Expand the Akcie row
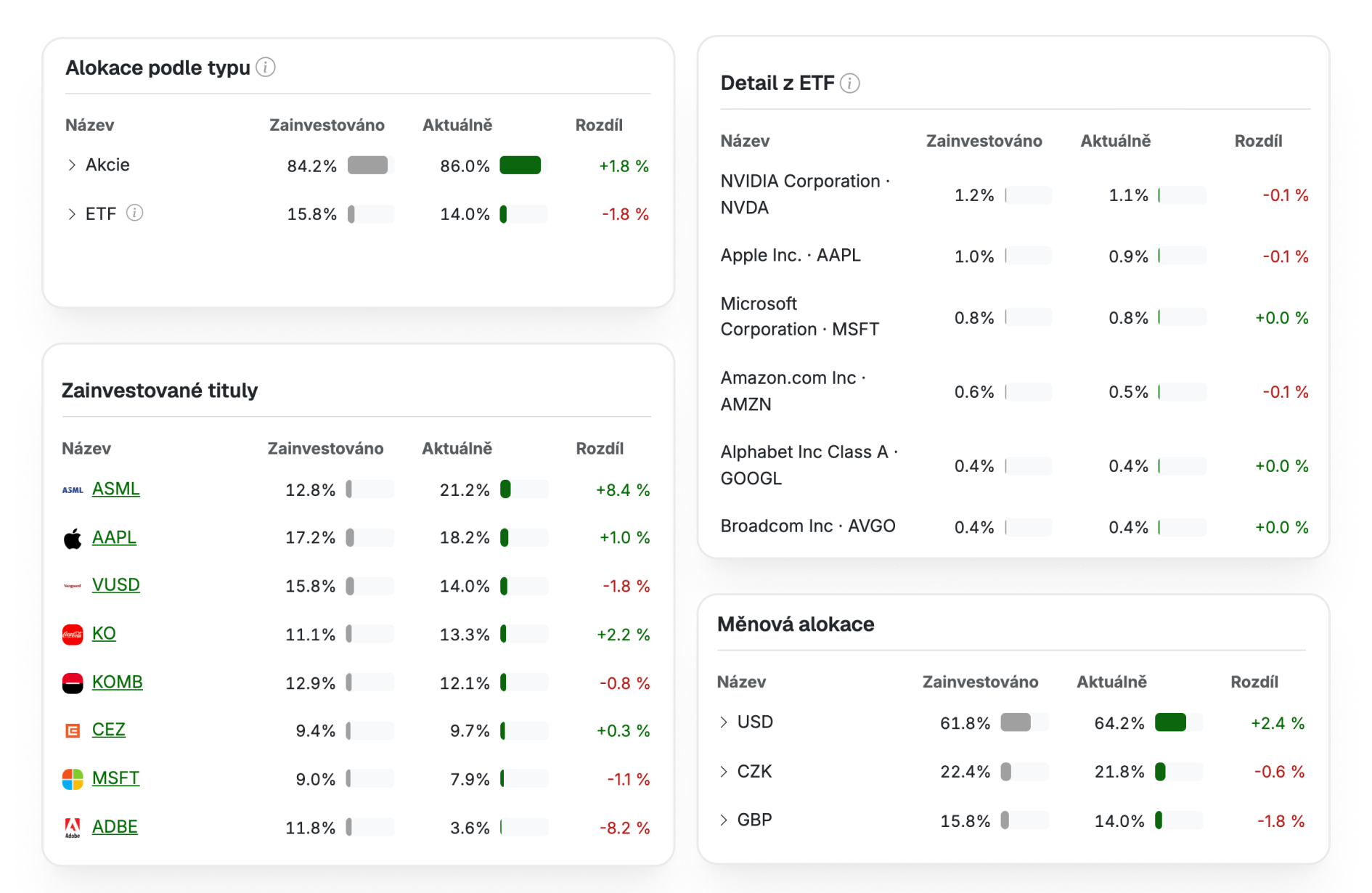 [72, 165]
